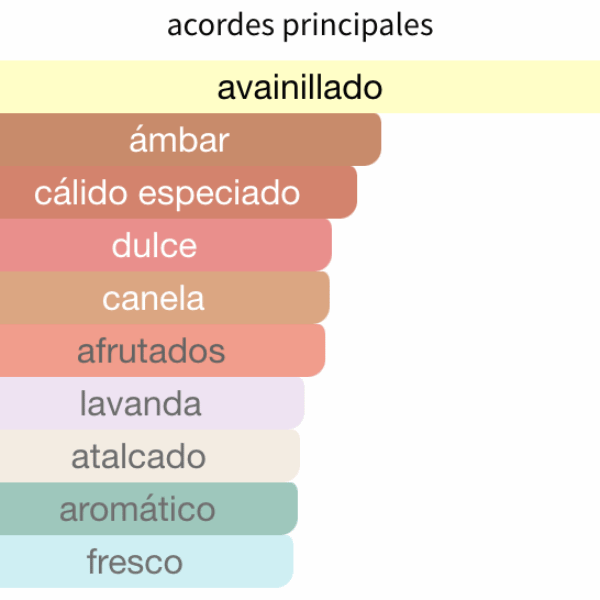The width and height of the screenshot is (600, 600).
Task: Click the afrutados text label
Action: tap(151, 351)
